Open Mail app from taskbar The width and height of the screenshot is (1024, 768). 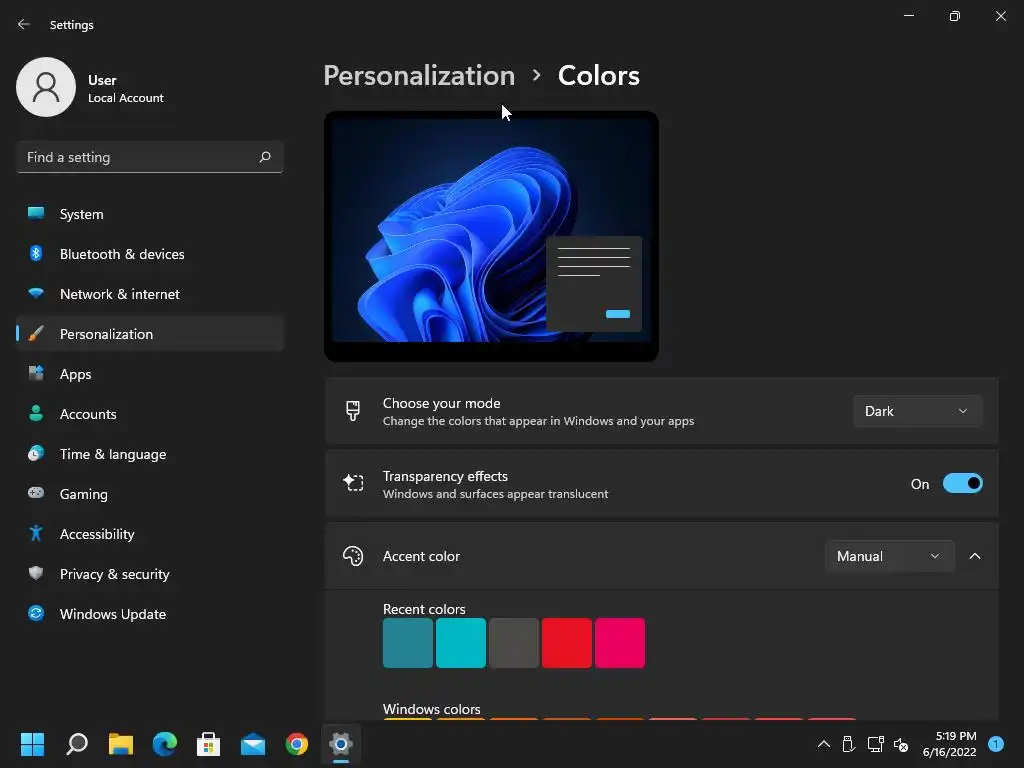253,744
